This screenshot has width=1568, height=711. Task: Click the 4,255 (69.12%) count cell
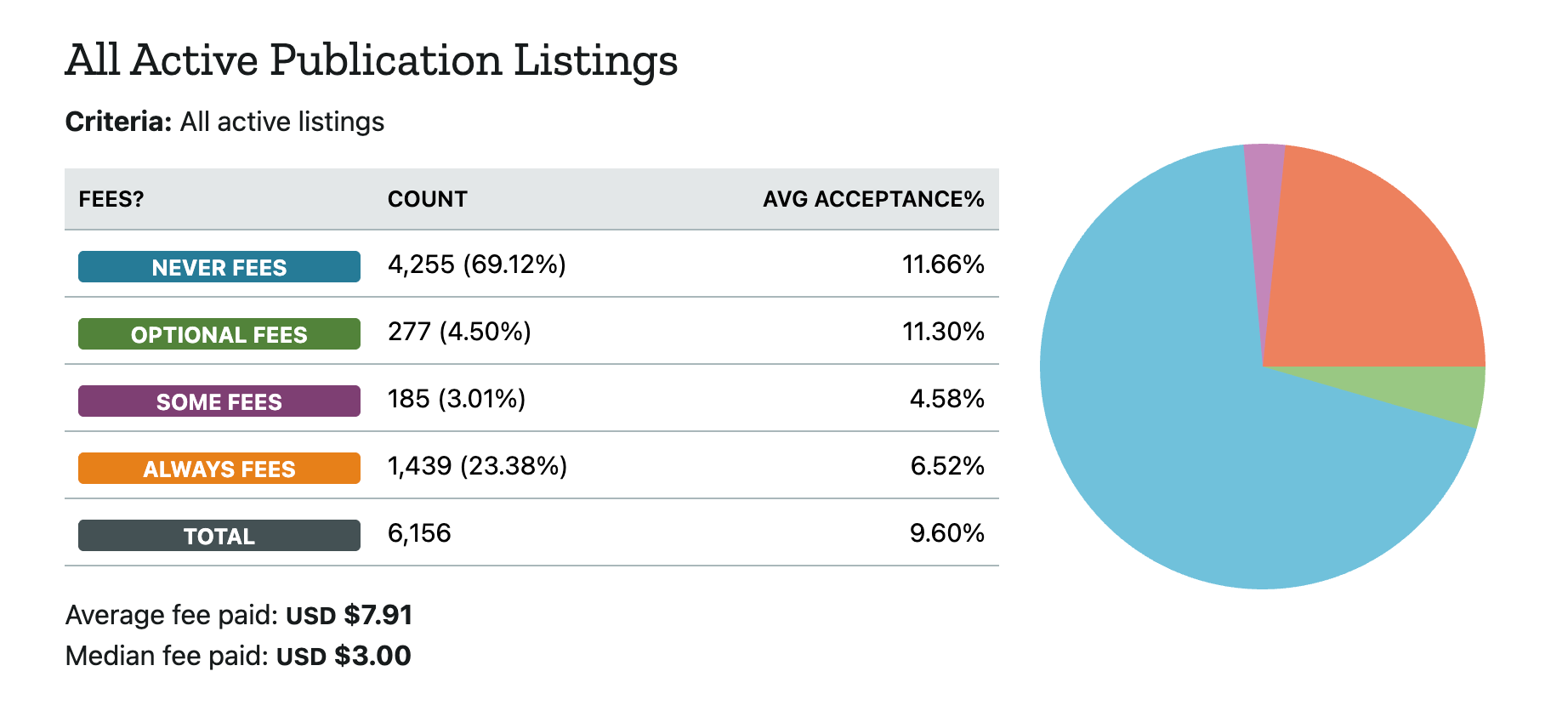476,264
